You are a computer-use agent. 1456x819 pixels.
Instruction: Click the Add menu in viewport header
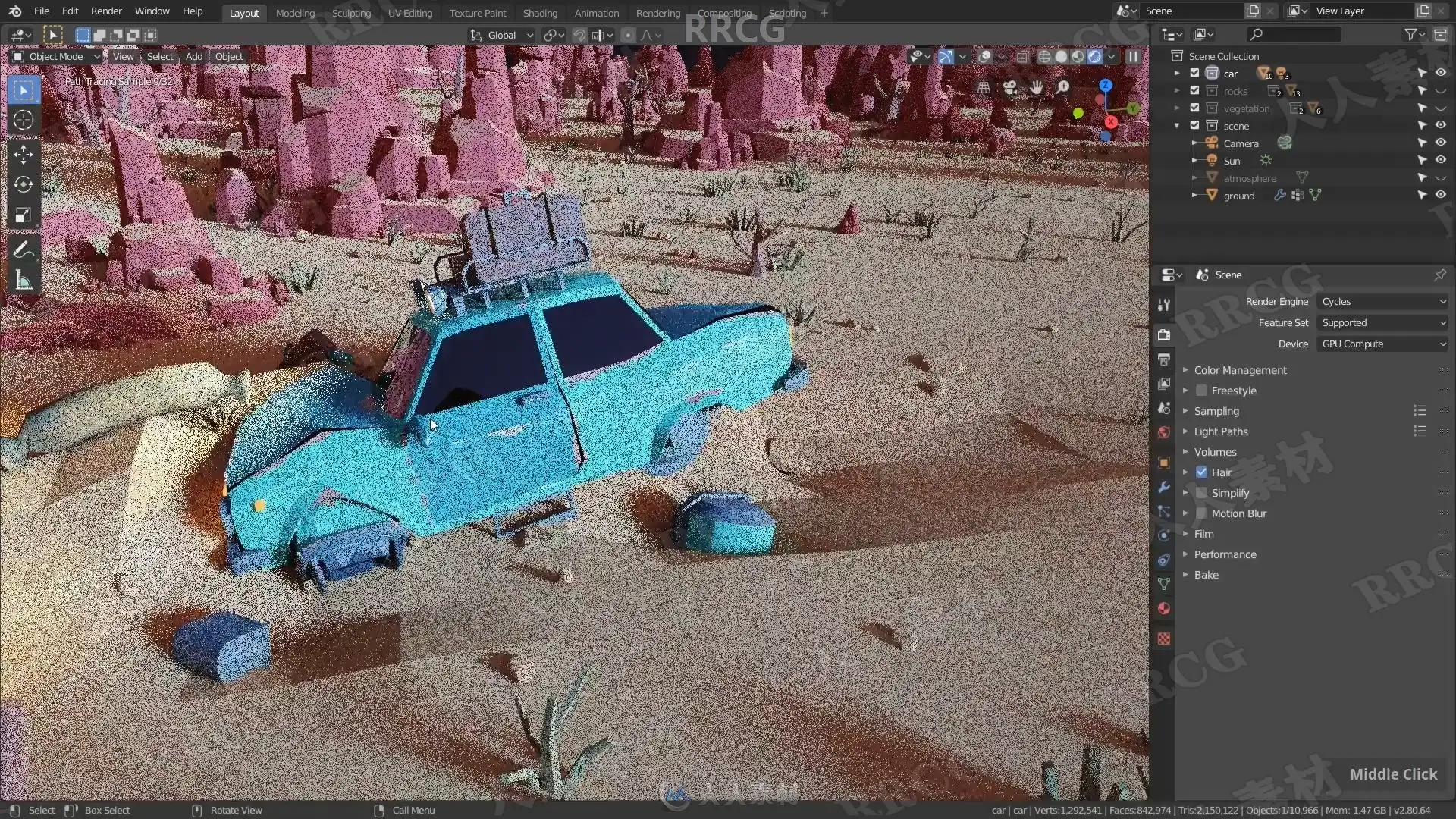coord(193,56)
